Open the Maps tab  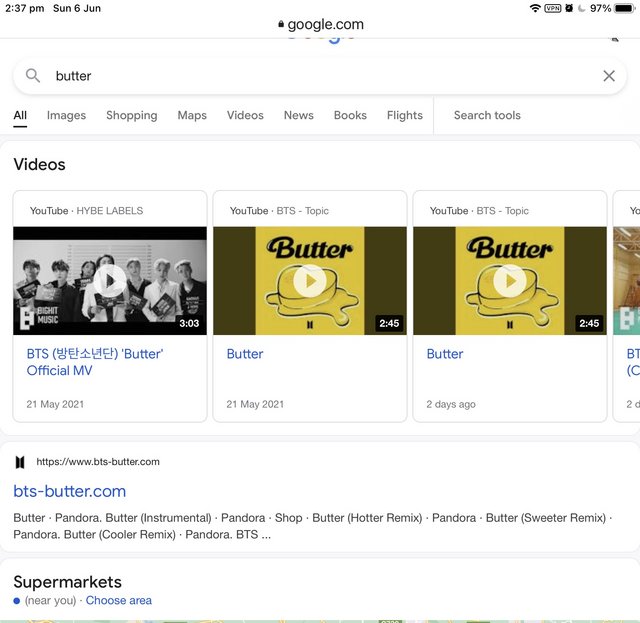point(192,116)
